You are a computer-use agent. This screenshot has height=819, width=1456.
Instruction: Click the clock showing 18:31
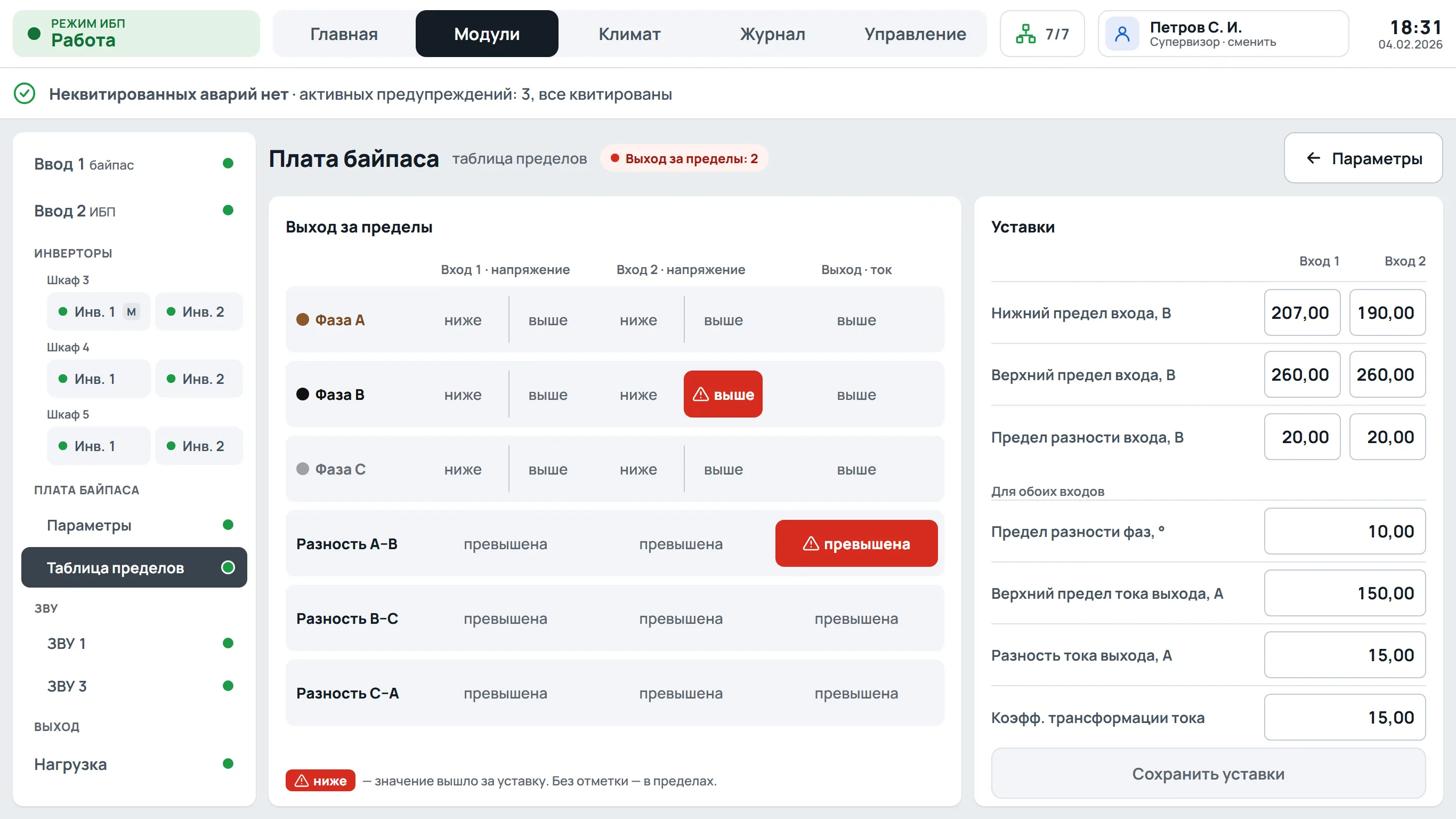(1416, 27)
